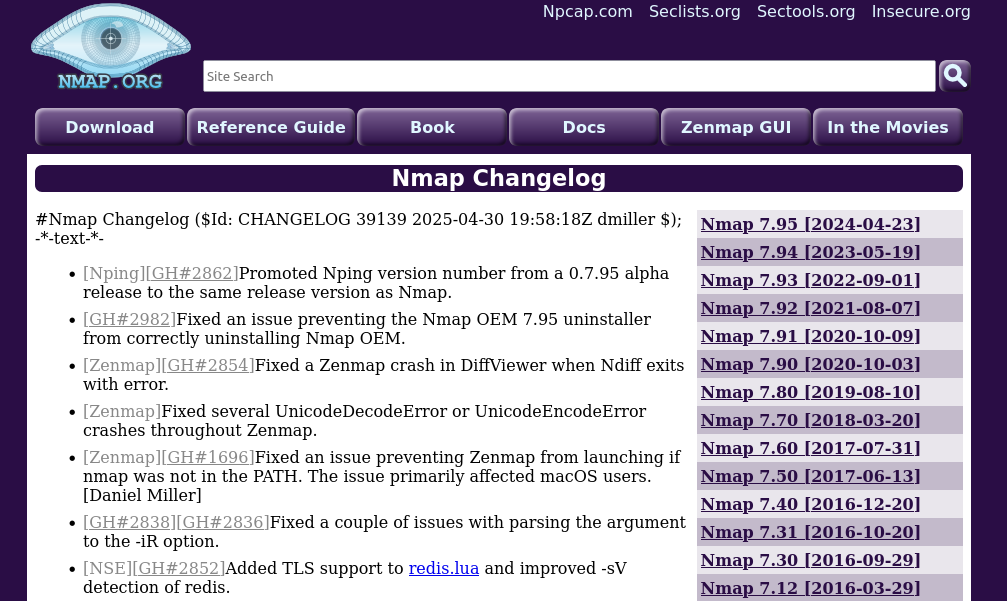This screenshot has width=1007, height=601.
Task: Open the Nmap 7.80 [2019-08-10] entry
Action: coord(810,392)
